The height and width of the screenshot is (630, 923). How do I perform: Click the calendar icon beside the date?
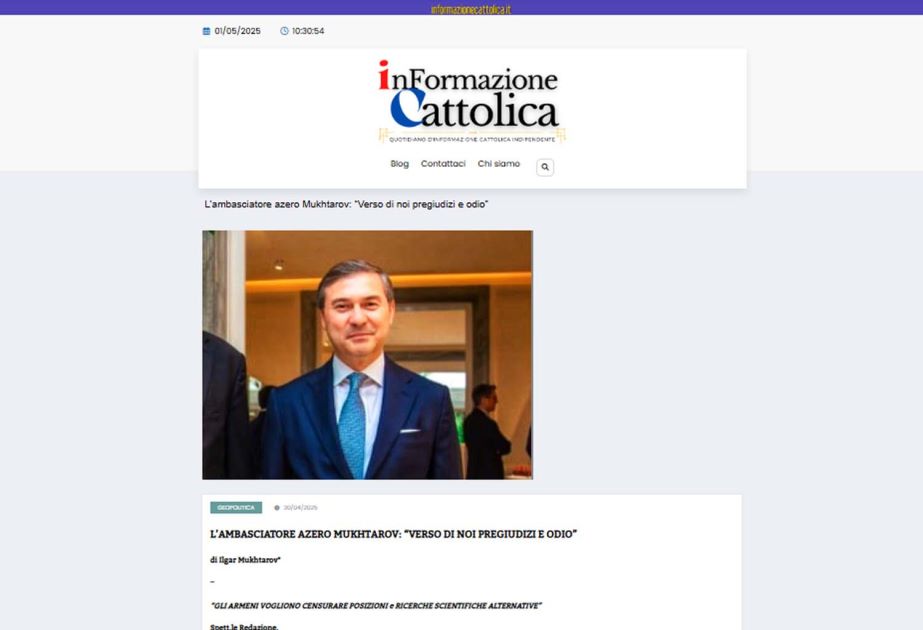[x=207, y=31]
